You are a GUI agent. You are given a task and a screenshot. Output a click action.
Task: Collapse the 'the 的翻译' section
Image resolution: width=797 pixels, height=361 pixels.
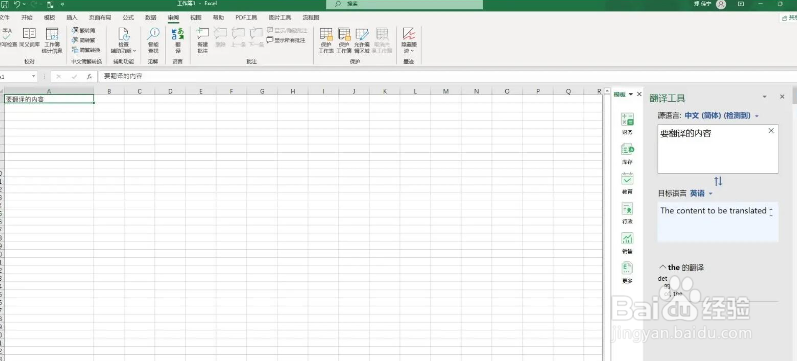[662, 267]
